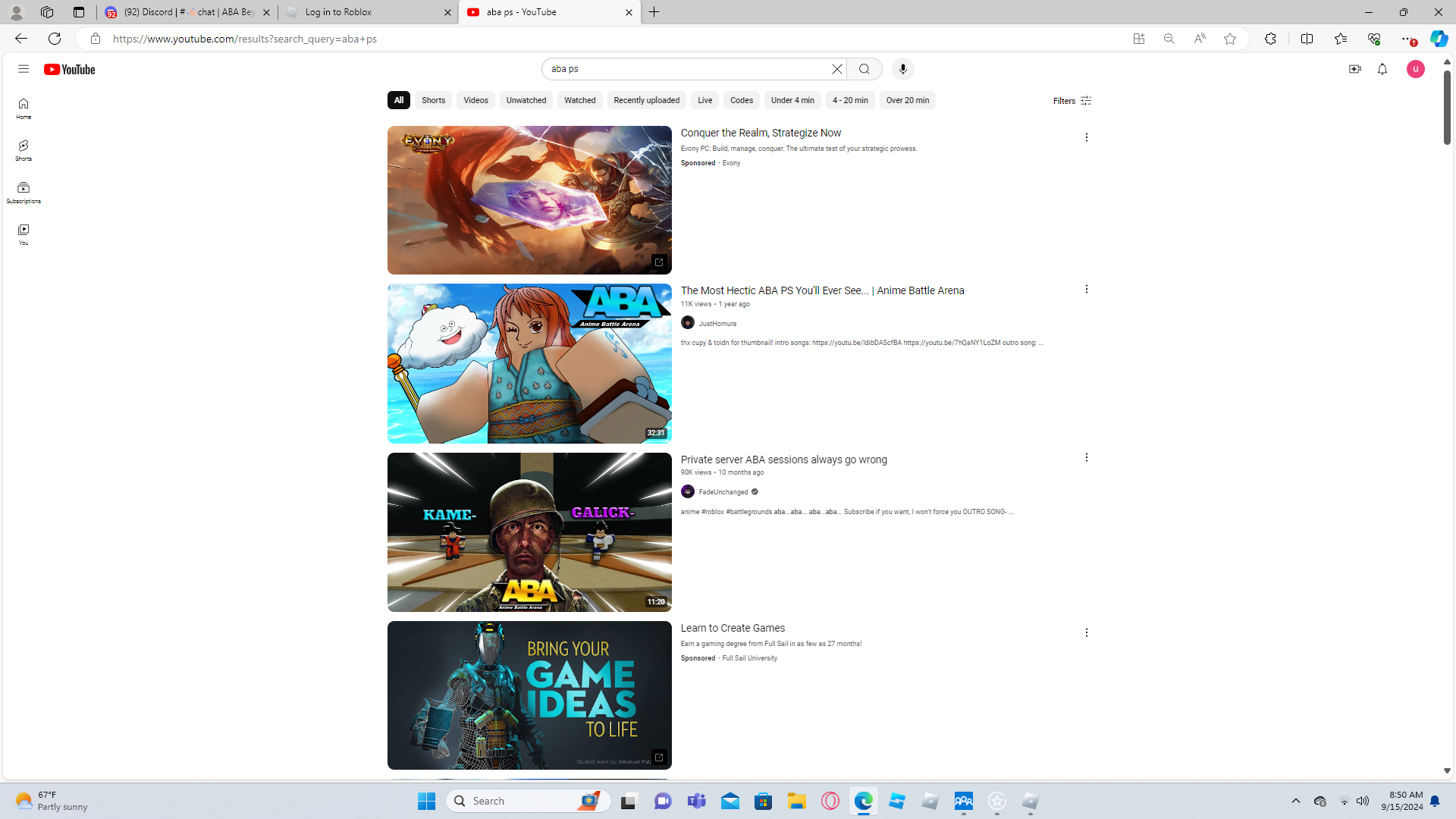The width and height of the screenshot is (1456, 819).
Task: Filter results by 4 - 20 min
Action: pyautogui.click(x=850, y=100)
